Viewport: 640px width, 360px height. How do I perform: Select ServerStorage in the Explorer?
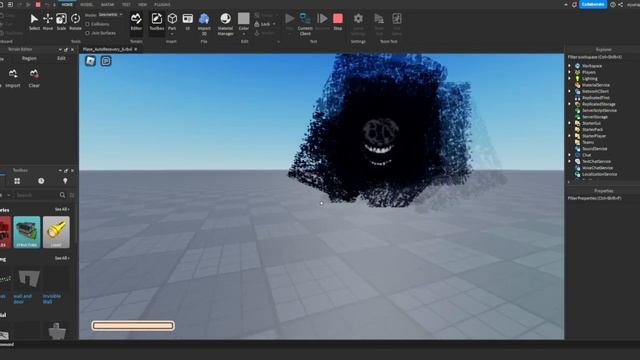pyautogui.click(x=594, y=117)
